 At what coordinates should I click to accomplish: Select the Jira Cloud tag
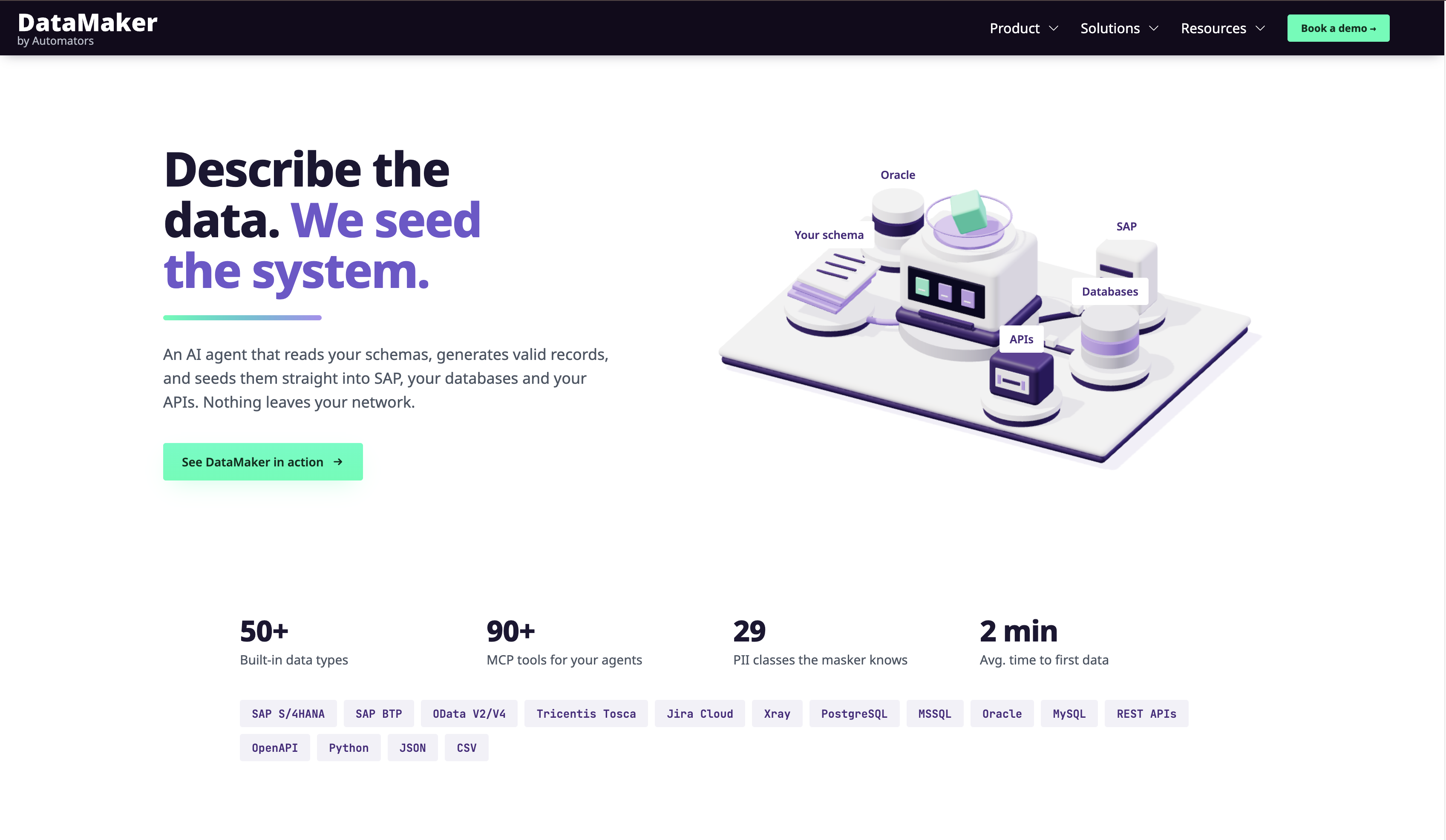[700, 714]
